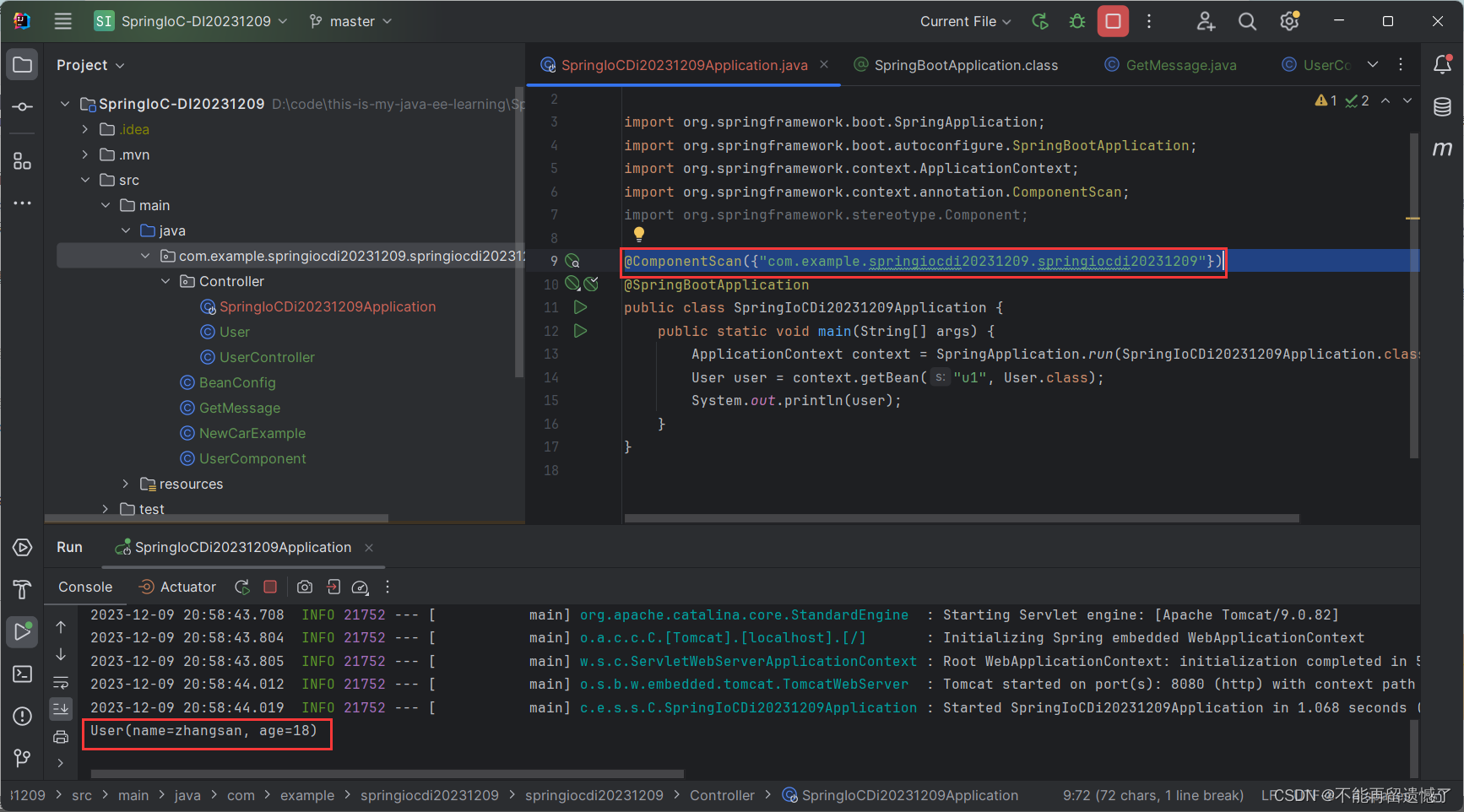Select the Actuator tab
The height and width of the screenshot is (812, 1464).
click(177, 587)
